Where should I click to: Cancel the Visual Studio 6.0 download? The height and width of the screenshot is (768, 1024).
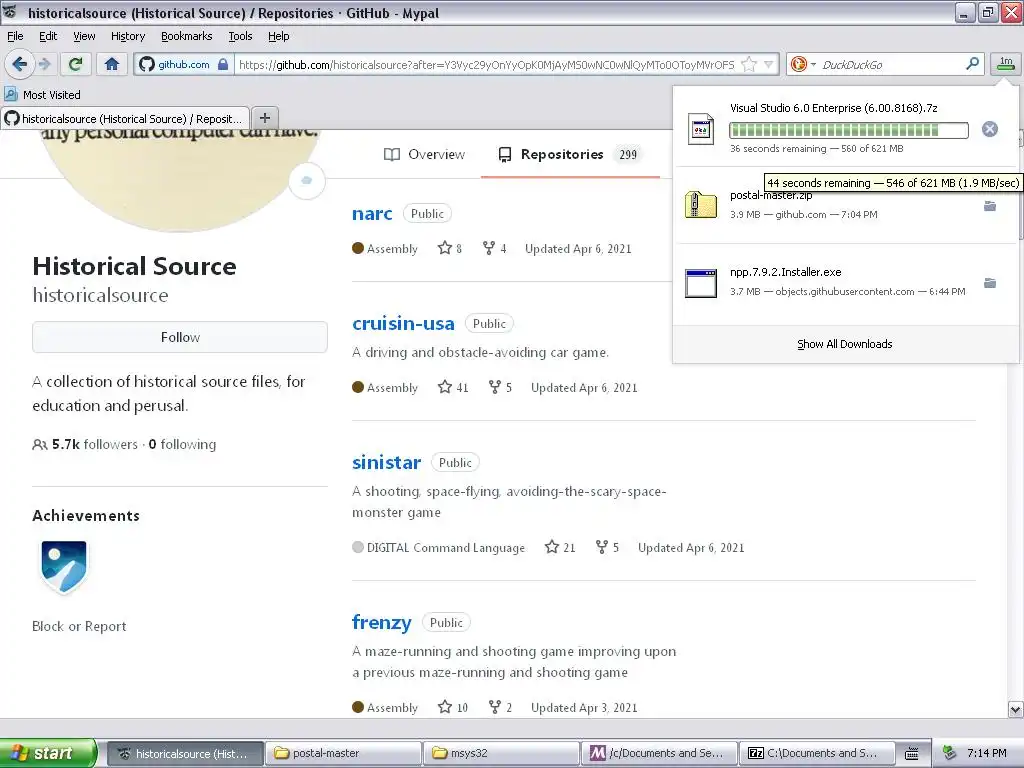(x=989, y=129)
